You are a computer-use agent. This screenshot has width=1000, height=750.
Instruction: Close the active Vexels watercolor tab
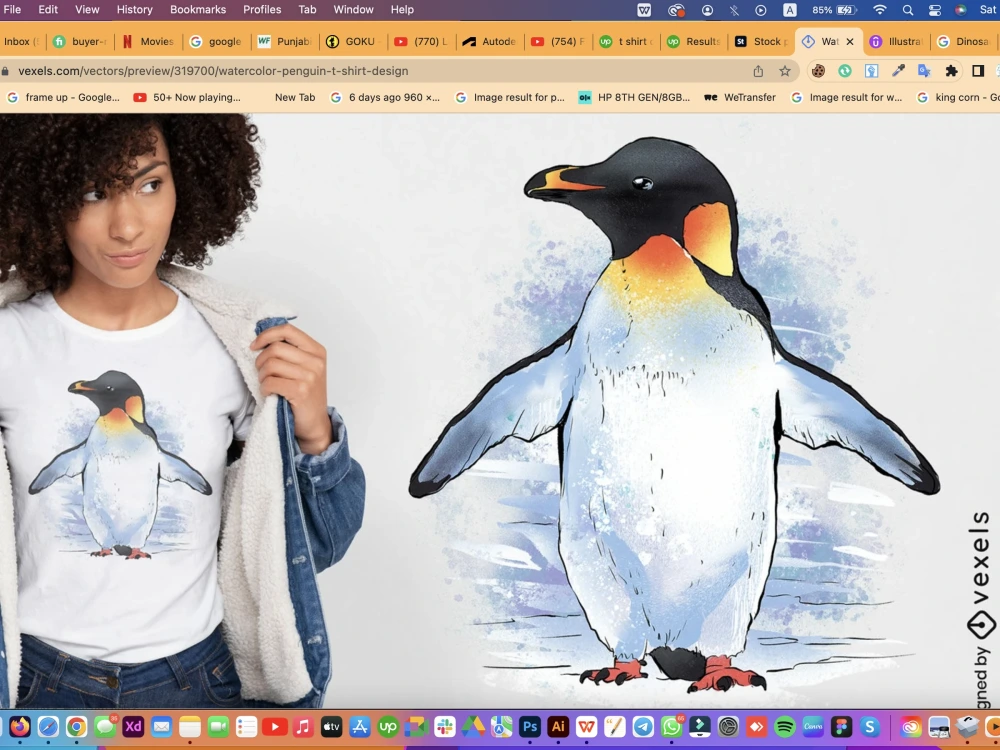tap(849, 41)
